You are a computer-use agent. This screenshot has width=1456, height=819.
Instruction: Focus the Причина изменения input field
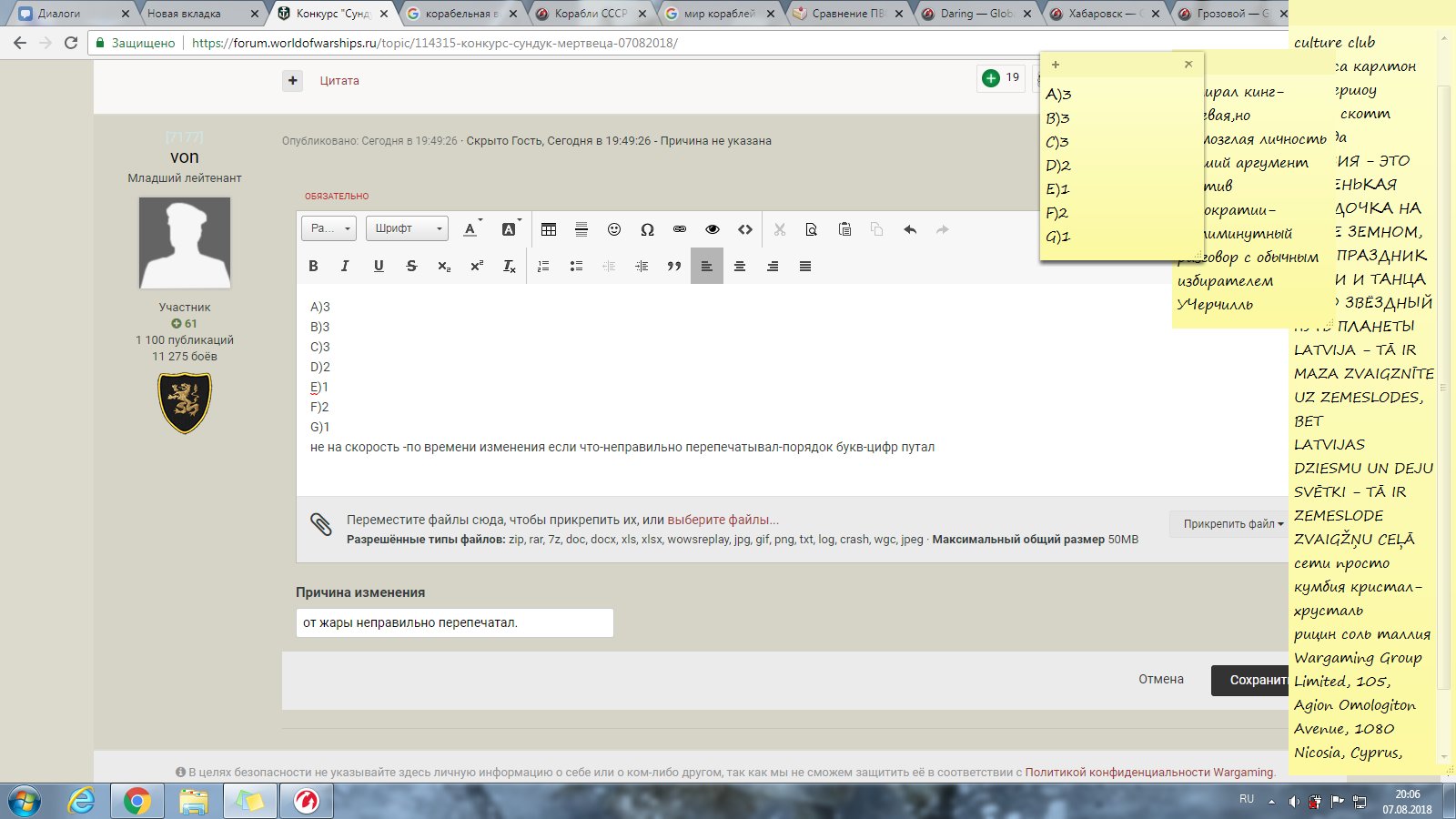click(x=455, y=622)
